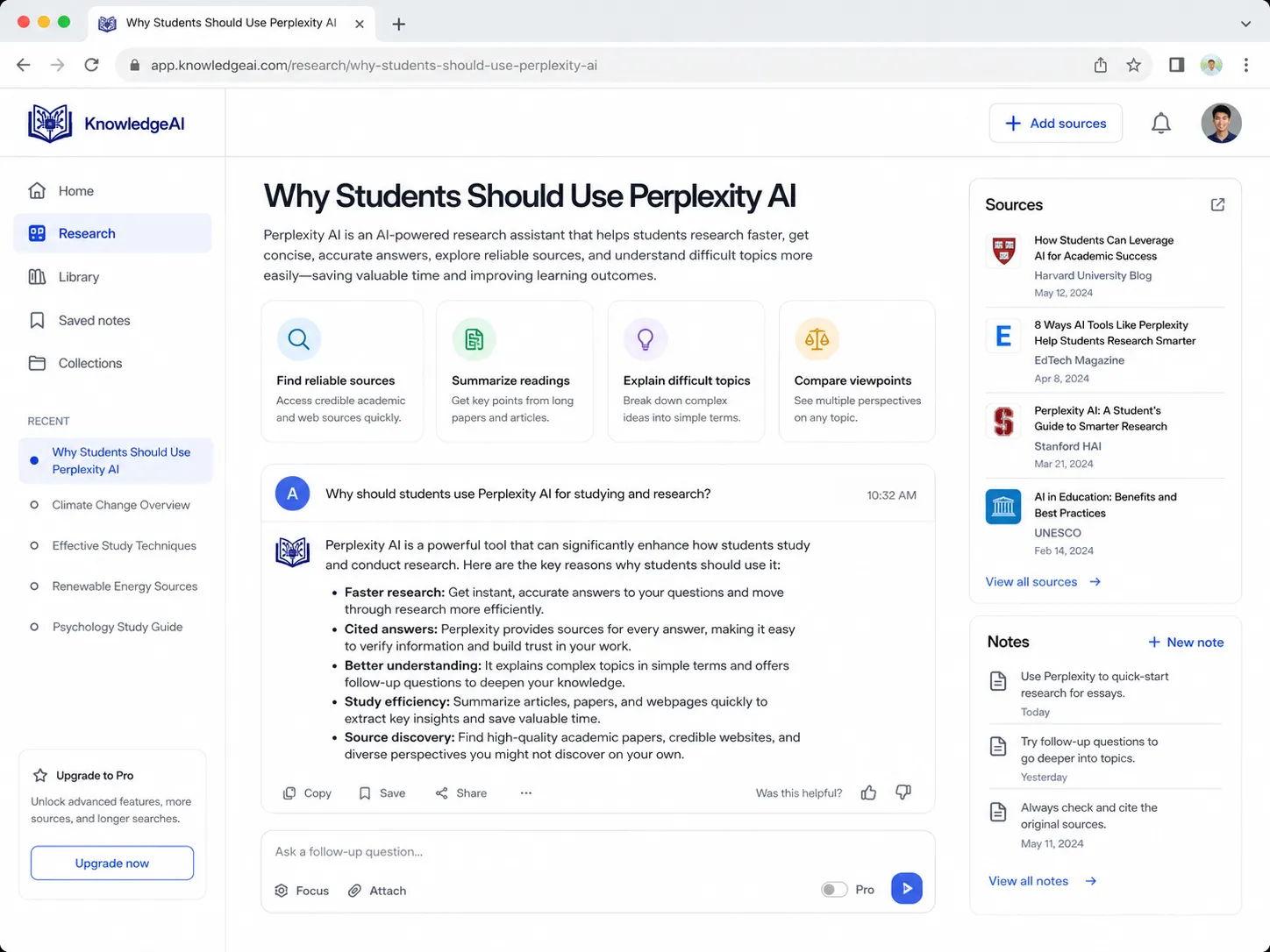Go back in browser history

(24, 65)
